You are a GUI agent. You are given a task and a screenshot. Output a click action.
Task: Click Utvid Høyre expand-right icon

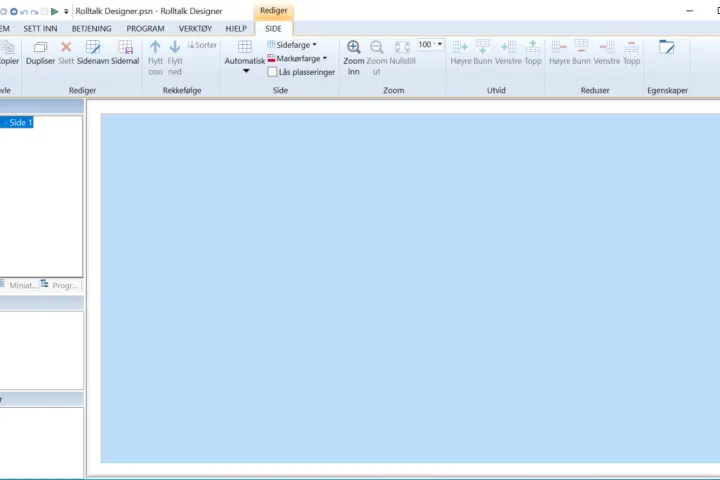click(460, 48)
